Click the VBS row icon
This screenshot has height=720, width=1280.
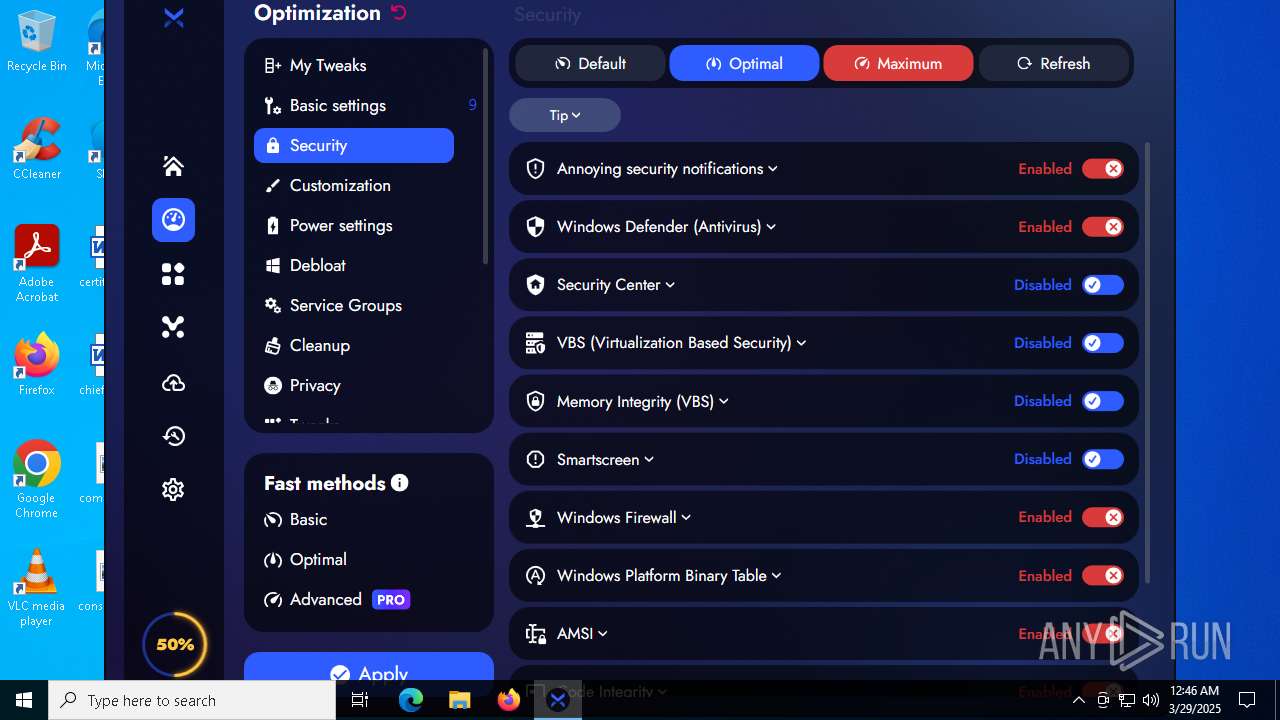[x=535, y=343]
